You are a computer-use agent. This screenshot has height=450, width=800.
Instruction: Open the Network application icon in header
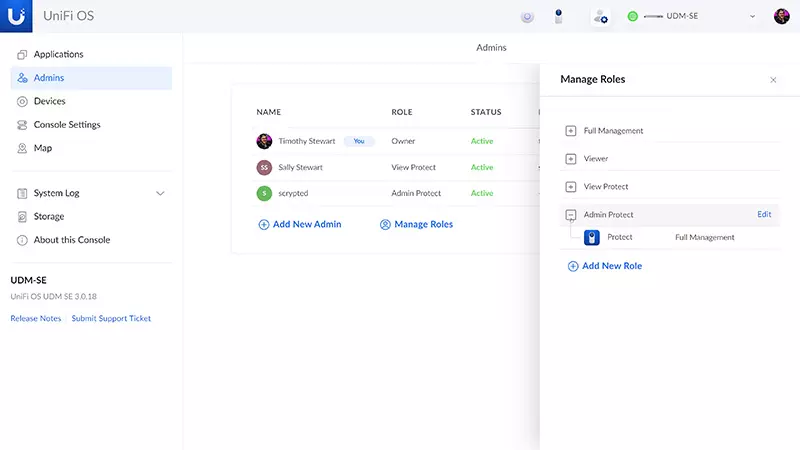click(x=527, y=17)
